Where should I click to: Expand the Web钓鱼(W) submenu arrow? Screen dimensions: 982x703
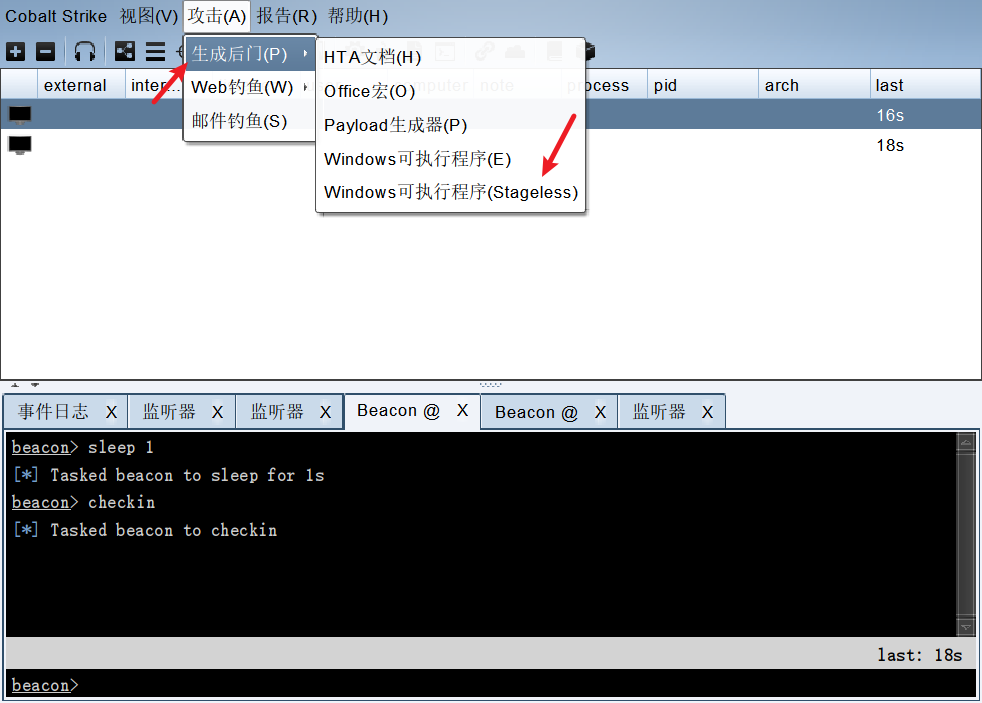[304, 88]
